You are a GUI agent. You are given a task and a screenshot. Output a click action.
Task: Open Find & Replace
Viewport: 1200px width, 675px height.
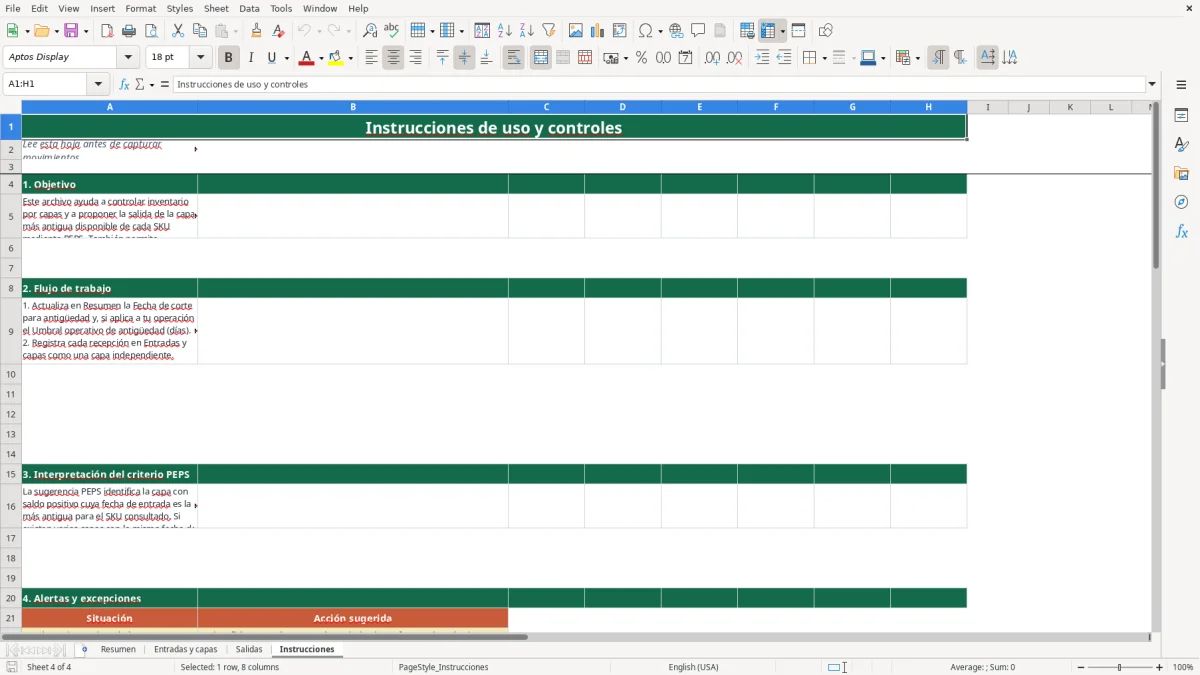point(370,31)
